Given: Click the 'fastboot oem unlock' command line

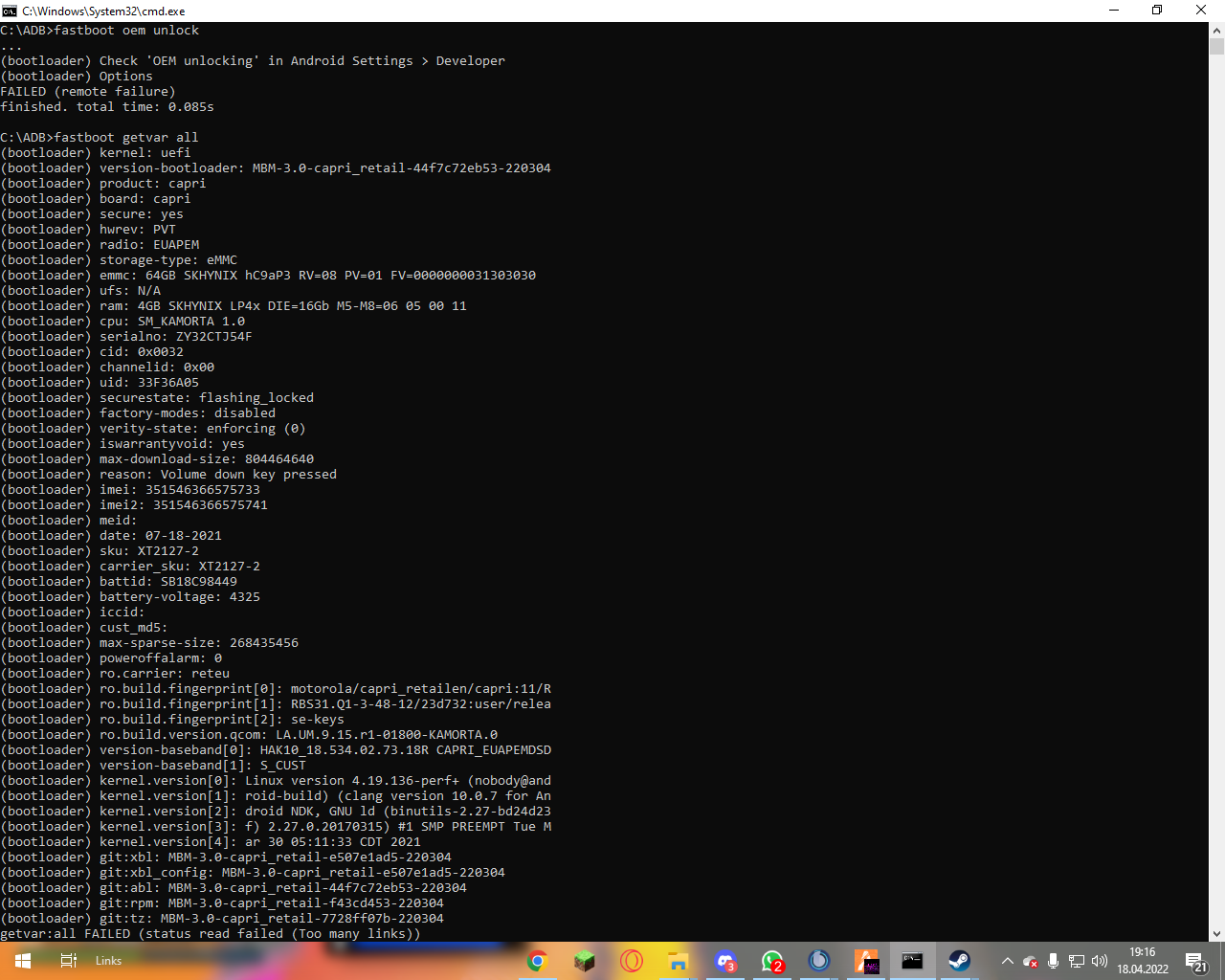Looking at the screenshot, I should (x=100, y=30).
